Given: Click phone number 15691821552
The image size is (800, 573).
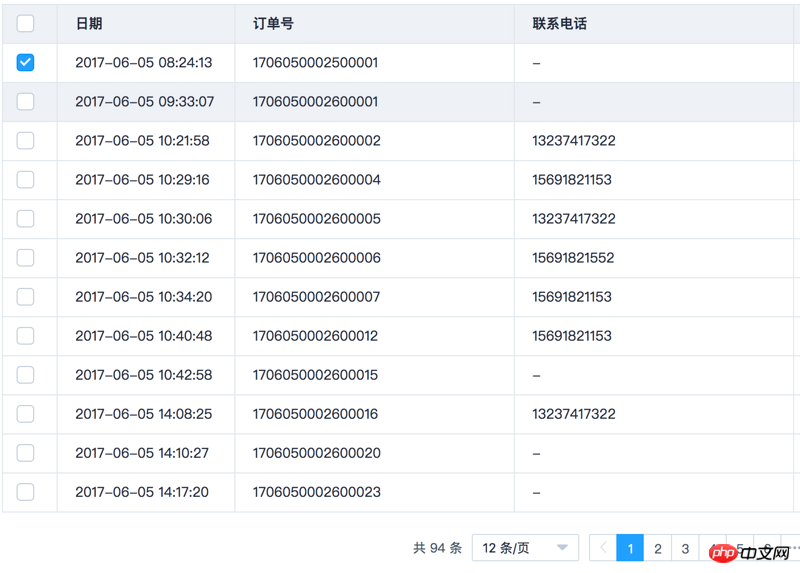Looking at the screenshot, I should click(573, 258).
